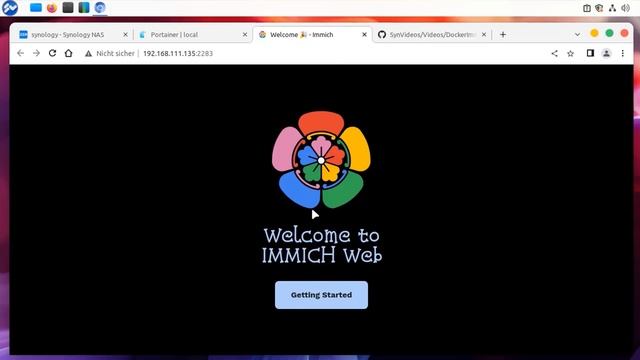
Task: Close the Portainer tab
Action: pyautogui.click(x=245, y=35)
